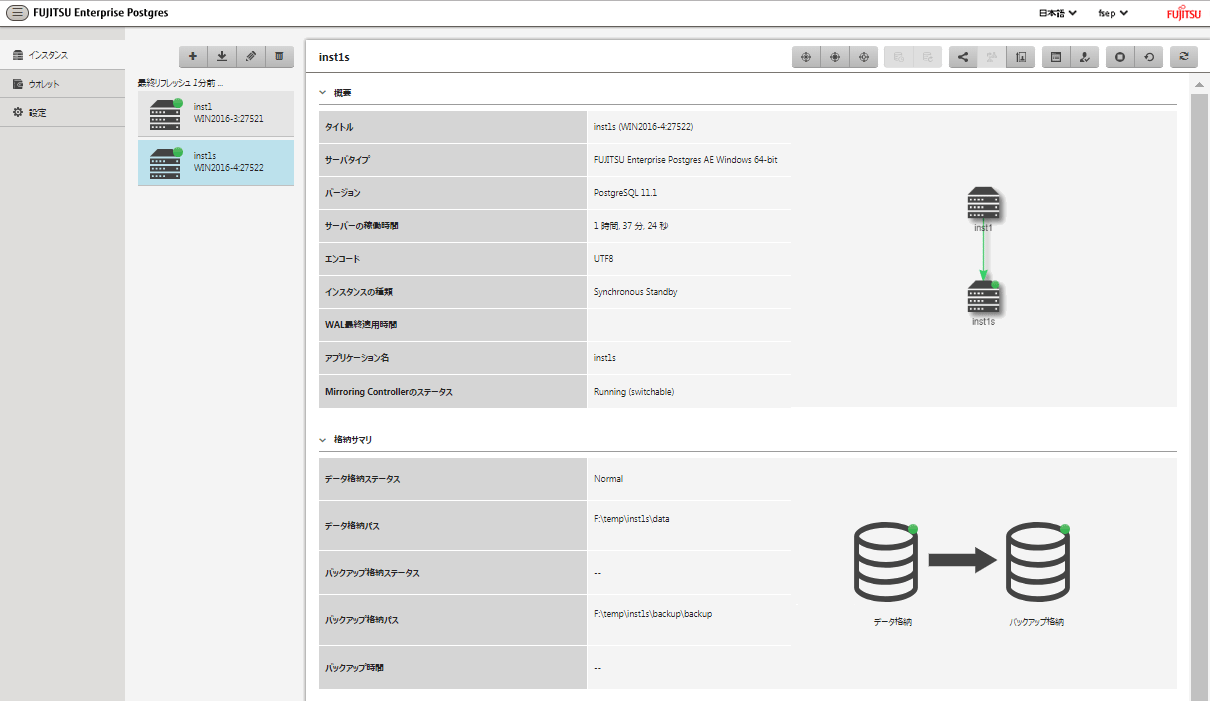The width and height of the screenshot is (1210, 701).
Task: Click the 'バックアップ格納パス' row label
Action: tap(362, 620)
